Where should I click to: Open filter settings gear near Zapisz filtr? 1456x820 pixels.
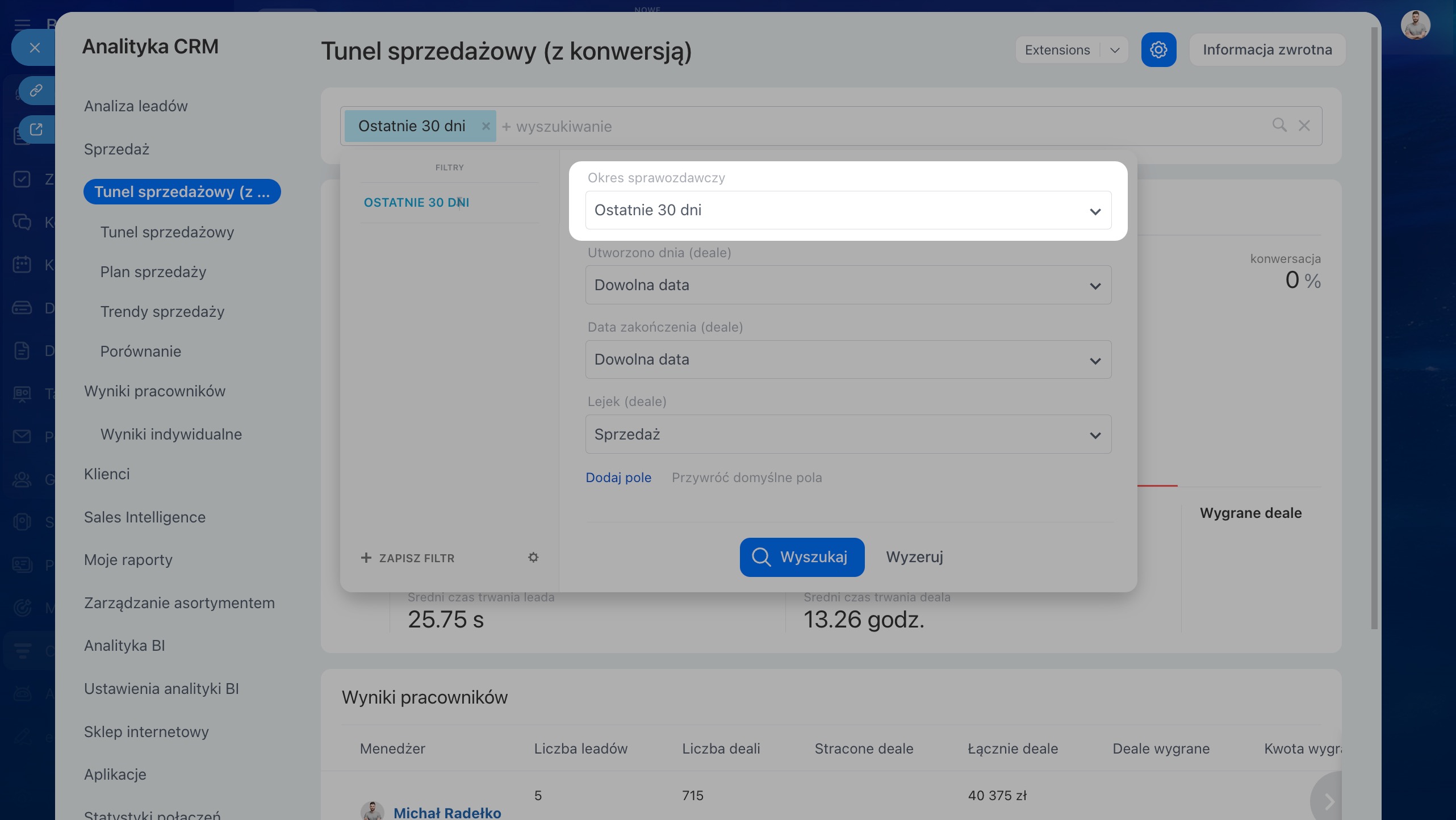(533, 558)
